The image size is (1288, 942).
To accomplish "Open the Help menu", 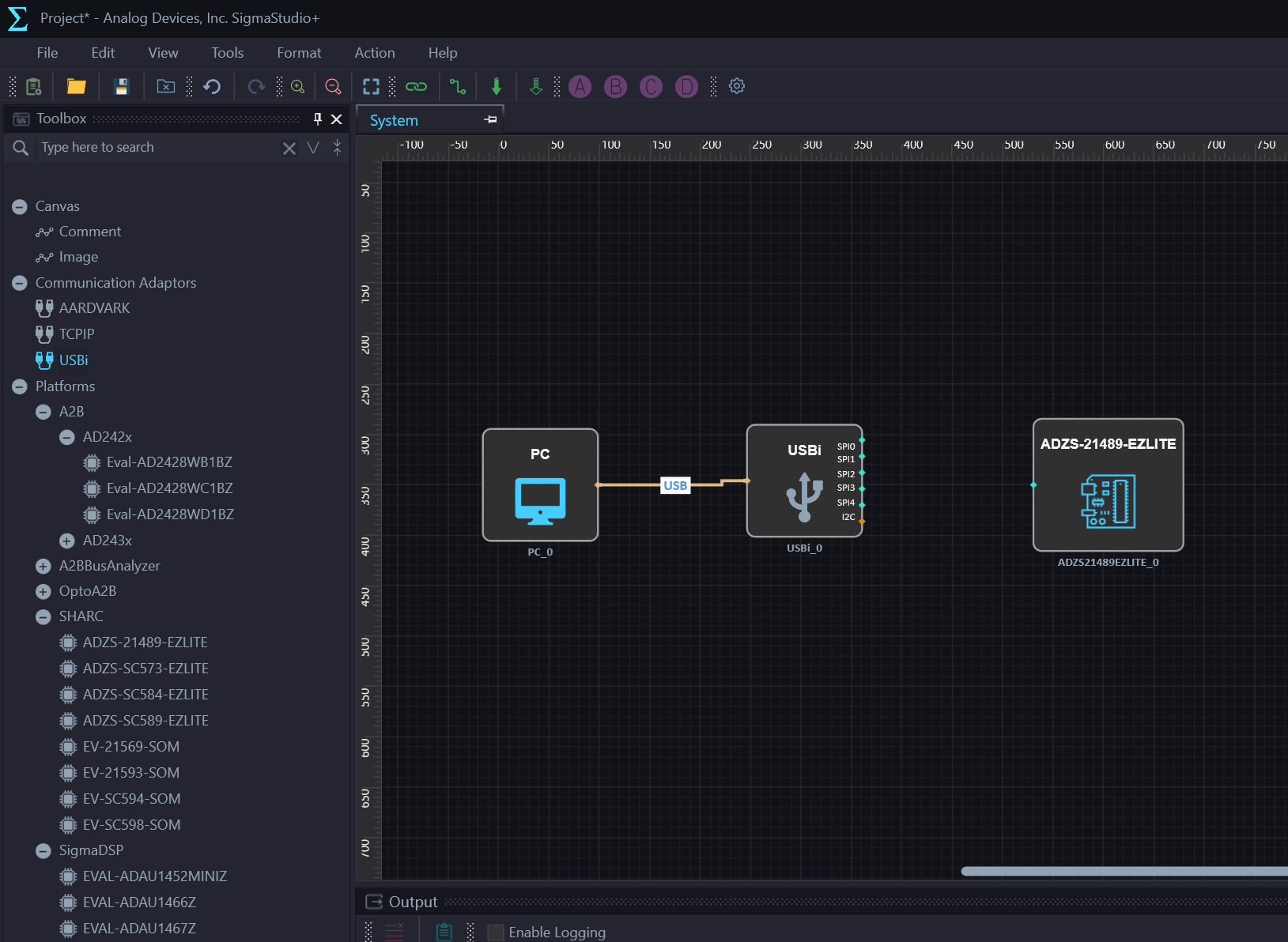I will (x=443, y=53).
